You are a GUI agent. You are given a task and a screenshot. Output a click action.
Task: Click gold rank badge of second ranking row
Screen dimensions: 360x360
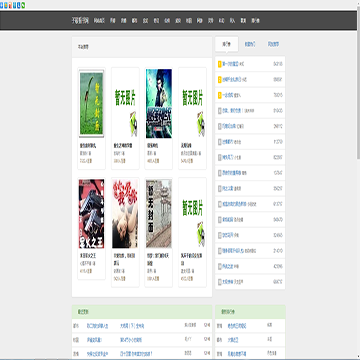(220, 80)
